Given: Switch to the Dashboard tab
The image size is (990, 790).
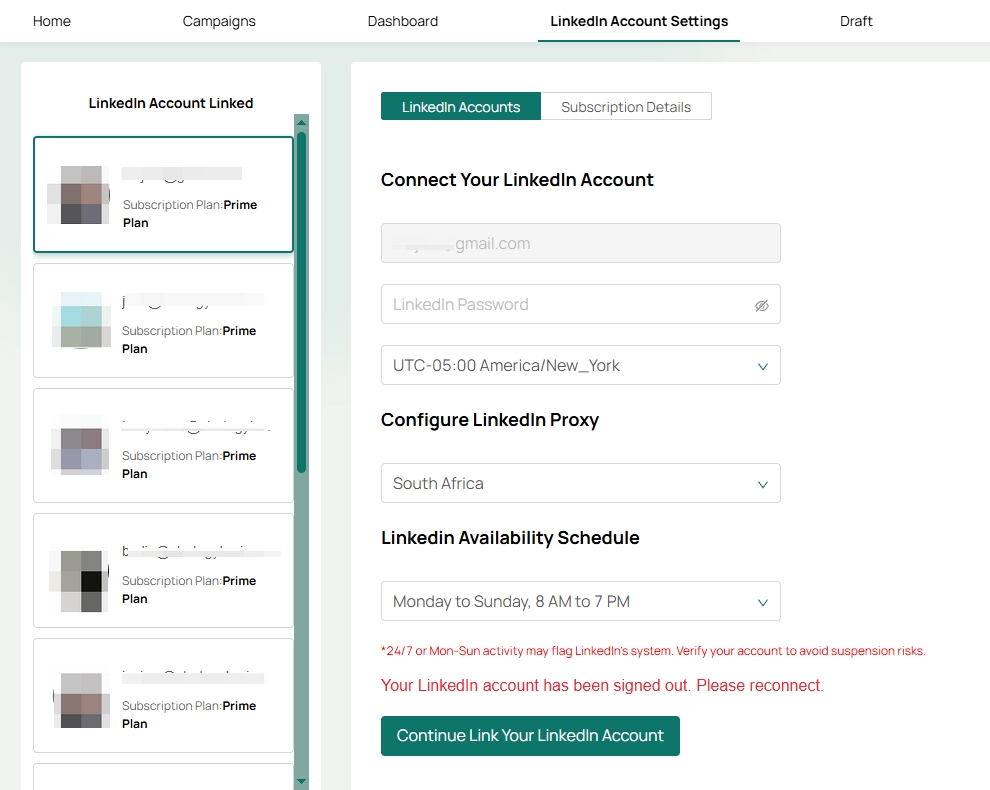Looking at the screenshot, I should tap(403, 21).
